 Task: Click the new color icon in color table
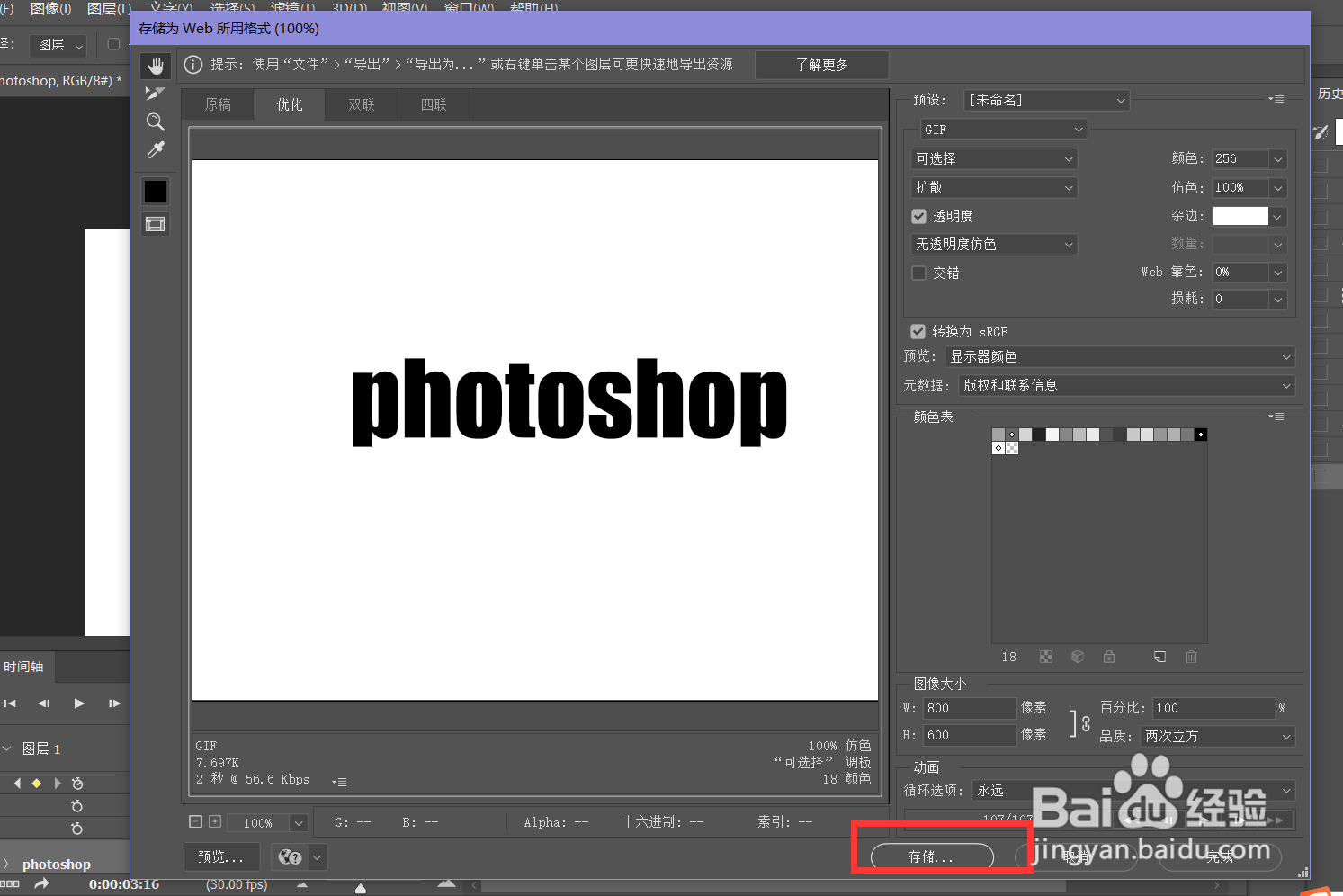coord(1159,657)
